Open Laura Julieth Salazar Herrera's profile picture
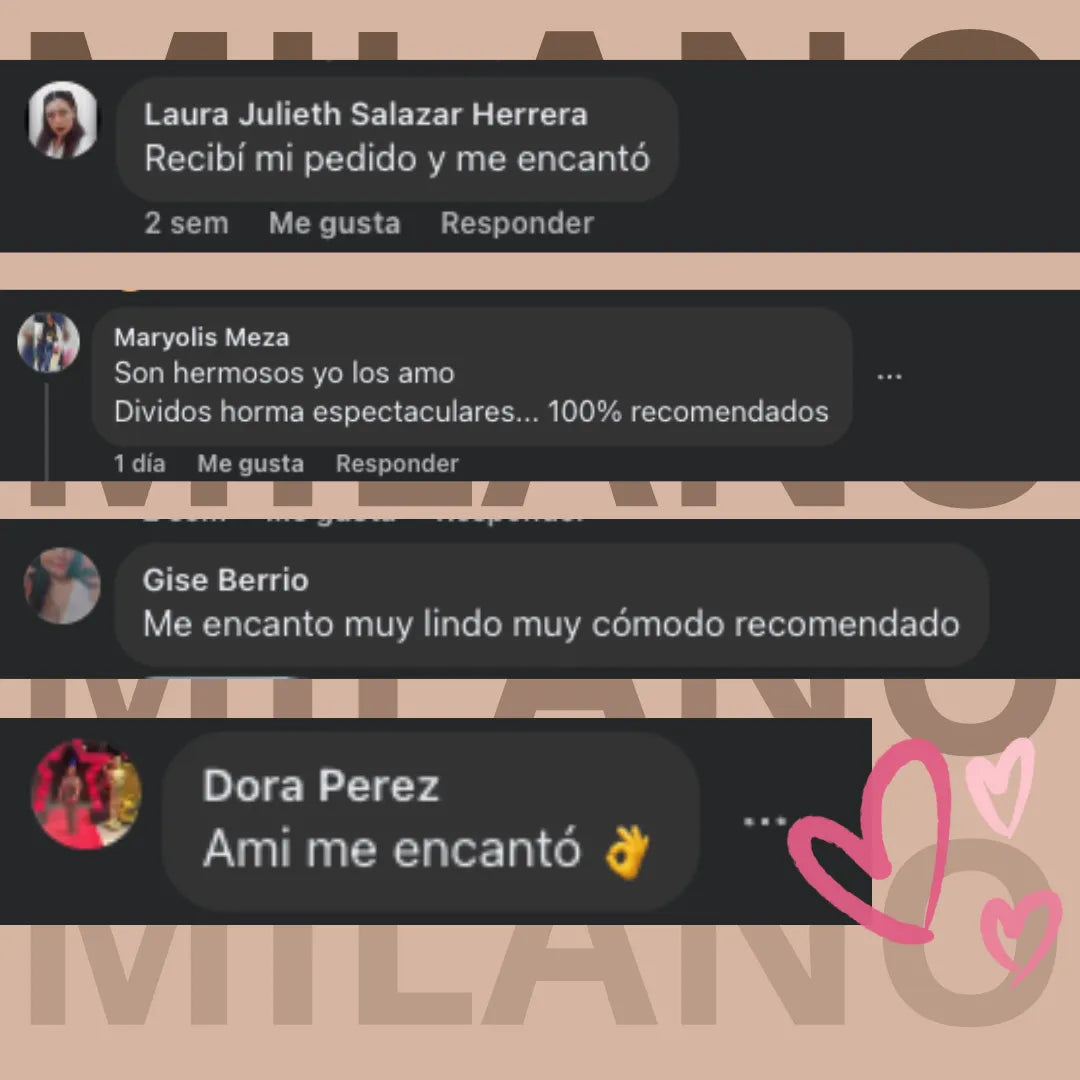 [x=62, y=120]
